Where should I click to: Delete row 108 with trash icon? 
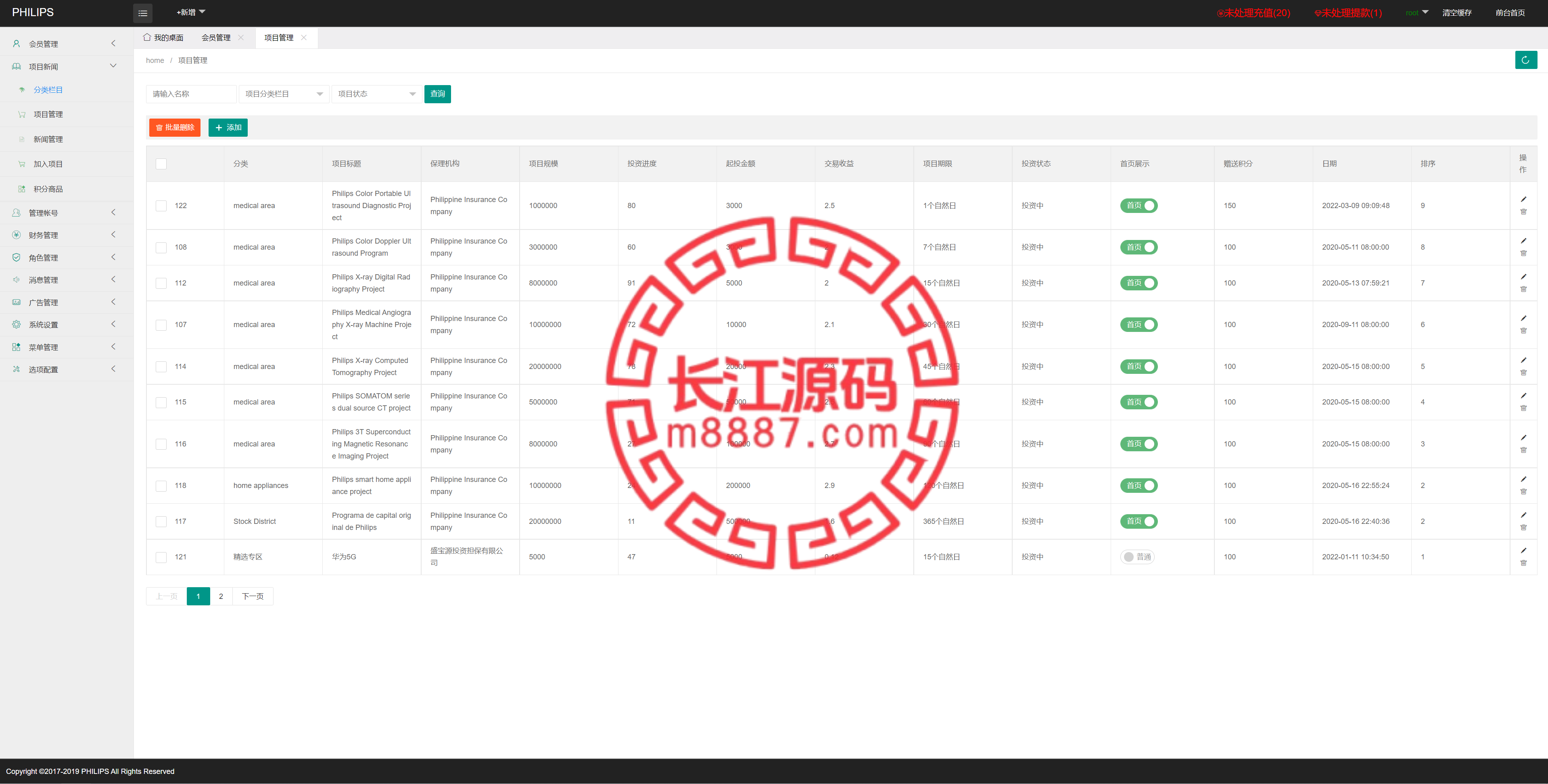[1523, 253]
